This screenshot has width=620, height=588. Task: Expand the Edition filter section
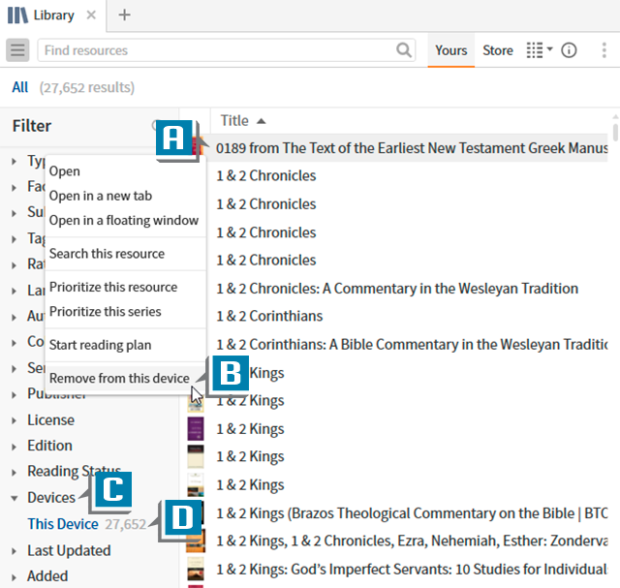[x=14, y=446]
